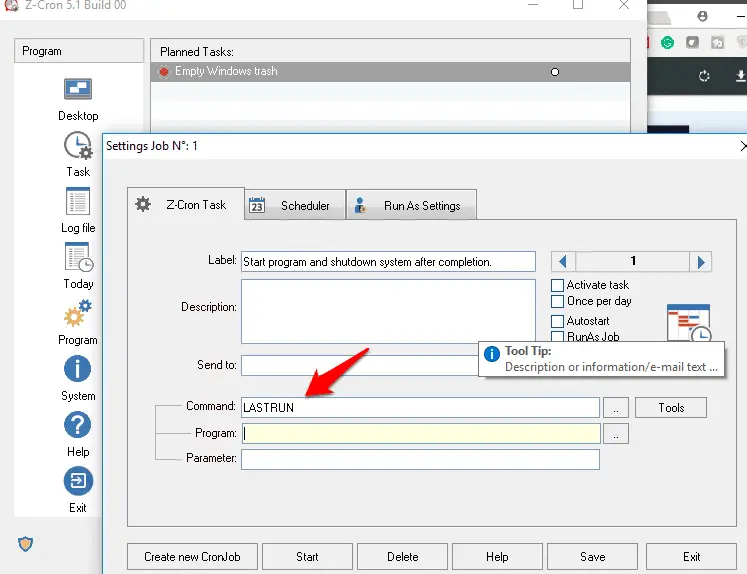This screenshot has height=574, width=747.
Task: Go to next job with right arrow
Action: pyautogui.click(x=701, y=262)
